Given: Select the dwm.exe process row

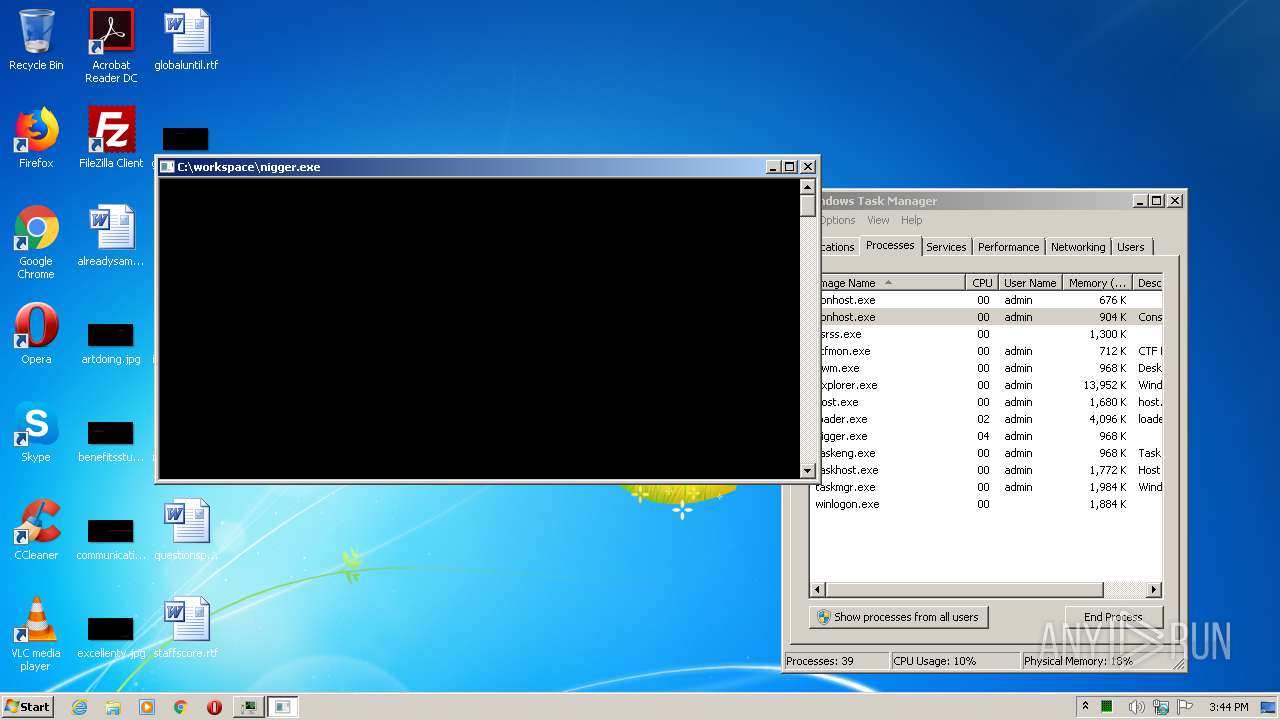Looking at the screenshot, I should (989, 368).
